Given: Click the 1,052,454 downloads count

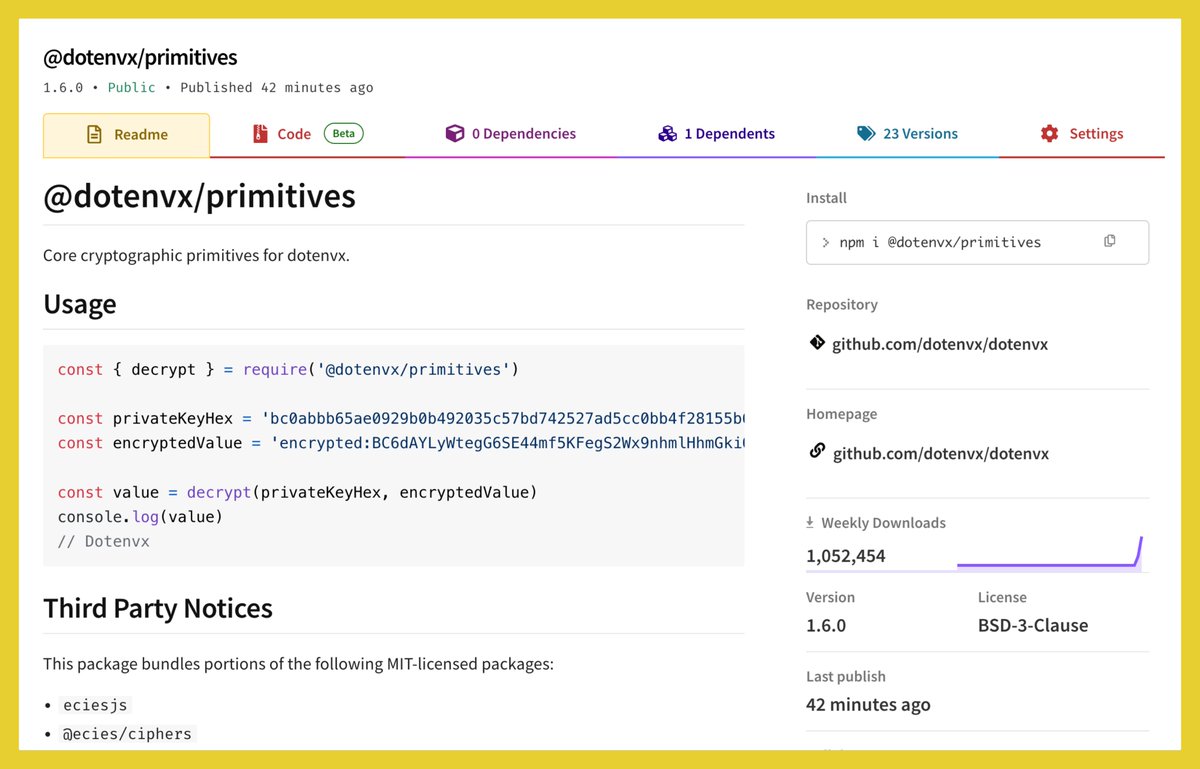Looking at the screenshot, I should [846, 556].
